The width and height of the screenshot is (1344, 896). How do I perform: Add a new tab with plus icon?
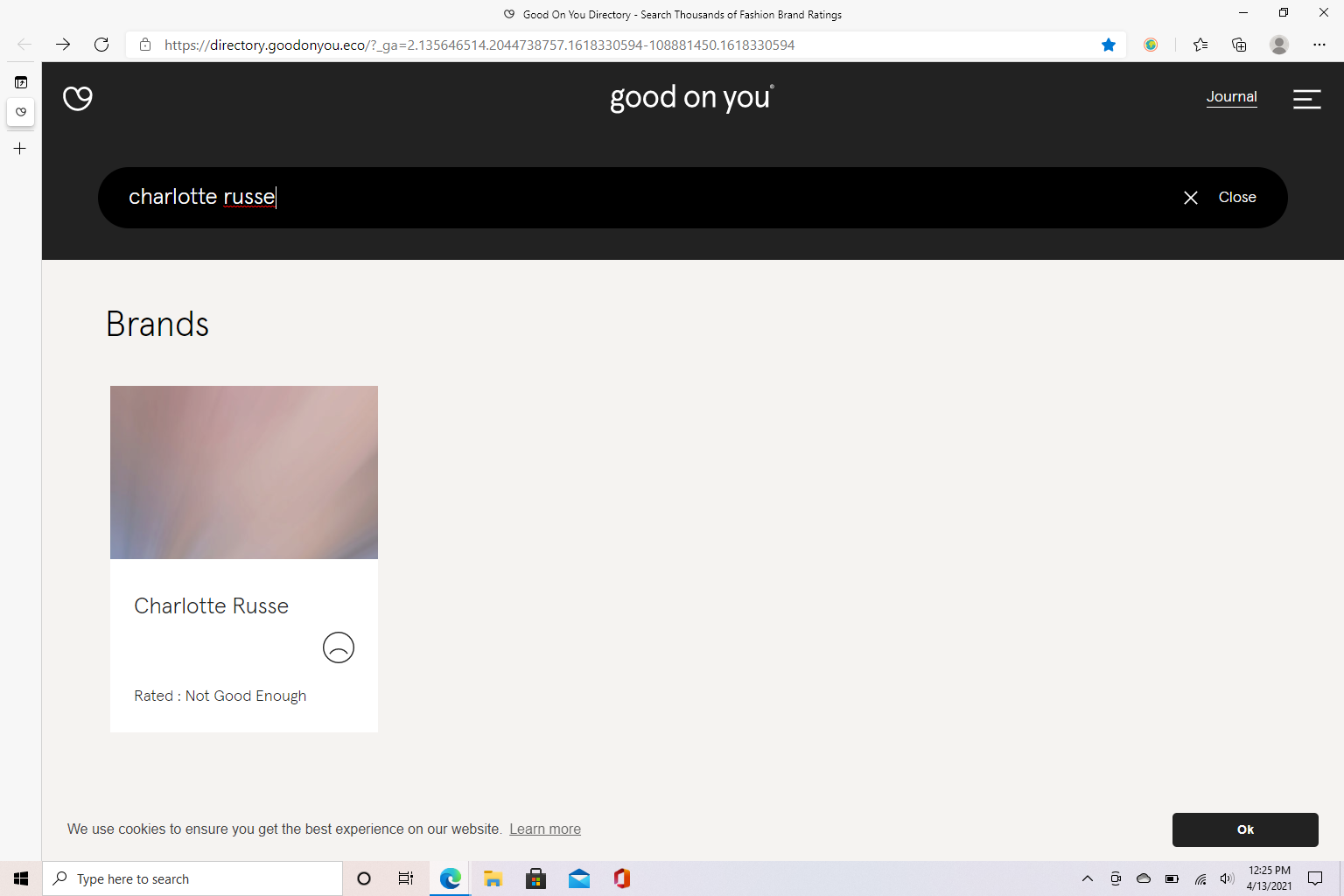click(x=20, y=149)
